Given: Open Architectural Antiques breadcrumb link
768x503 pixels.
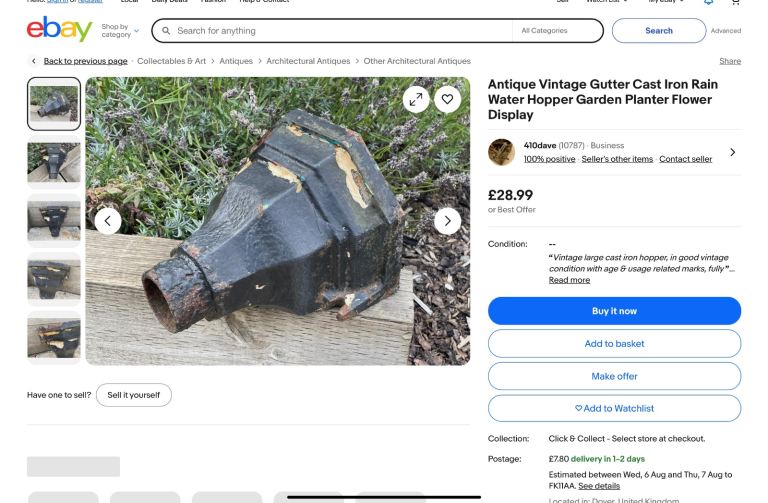Looking at the screenshot, I should [x=308, y=61].
